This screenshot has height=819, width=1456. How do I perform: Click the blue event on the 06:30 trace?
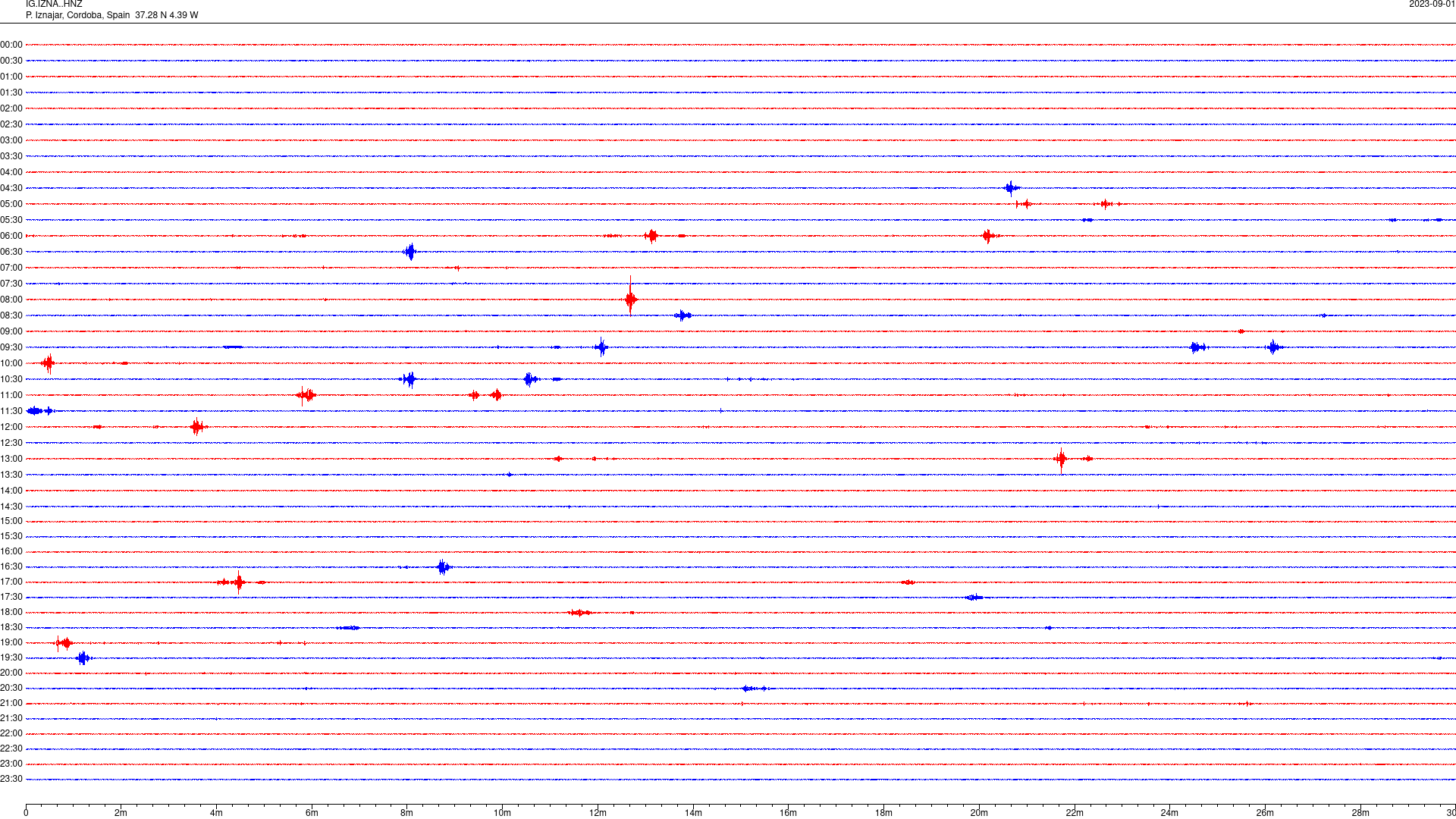click(x=409, y=252)
